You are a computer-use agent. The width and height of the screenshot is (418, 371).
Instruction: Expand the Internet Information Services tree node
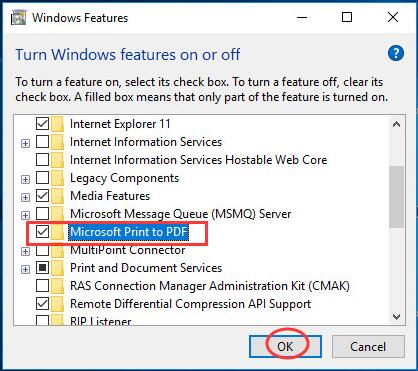25,143
